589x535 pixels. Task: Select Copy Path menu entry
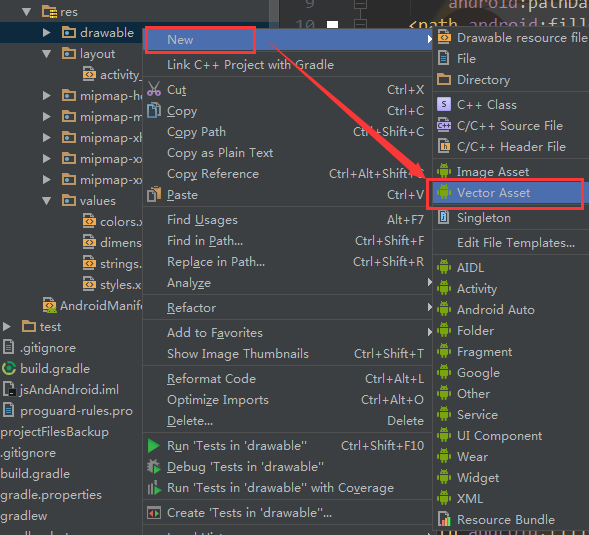click(x=288, y=132)
